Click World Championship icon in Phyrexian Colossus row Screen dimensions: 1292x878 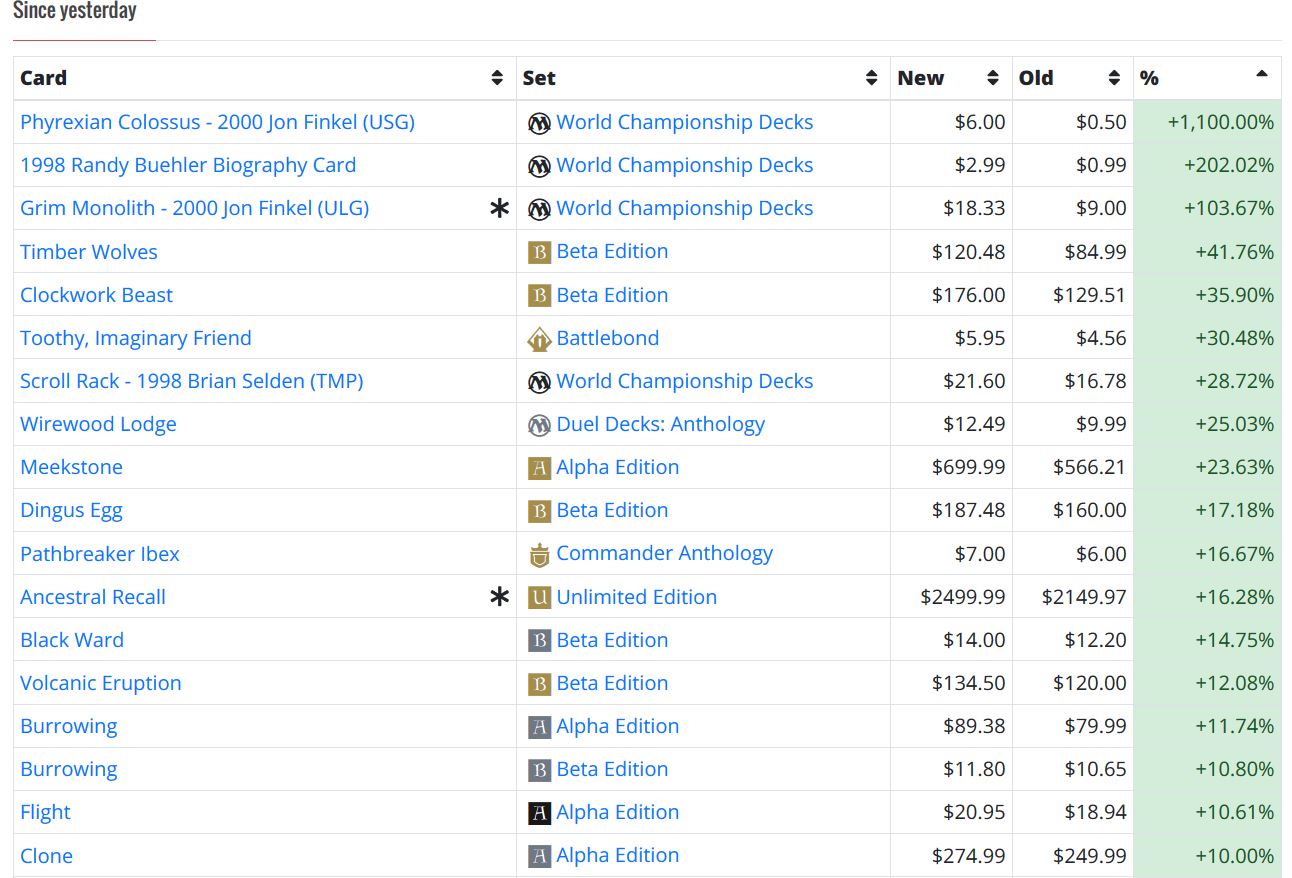[x=539, y=123]
